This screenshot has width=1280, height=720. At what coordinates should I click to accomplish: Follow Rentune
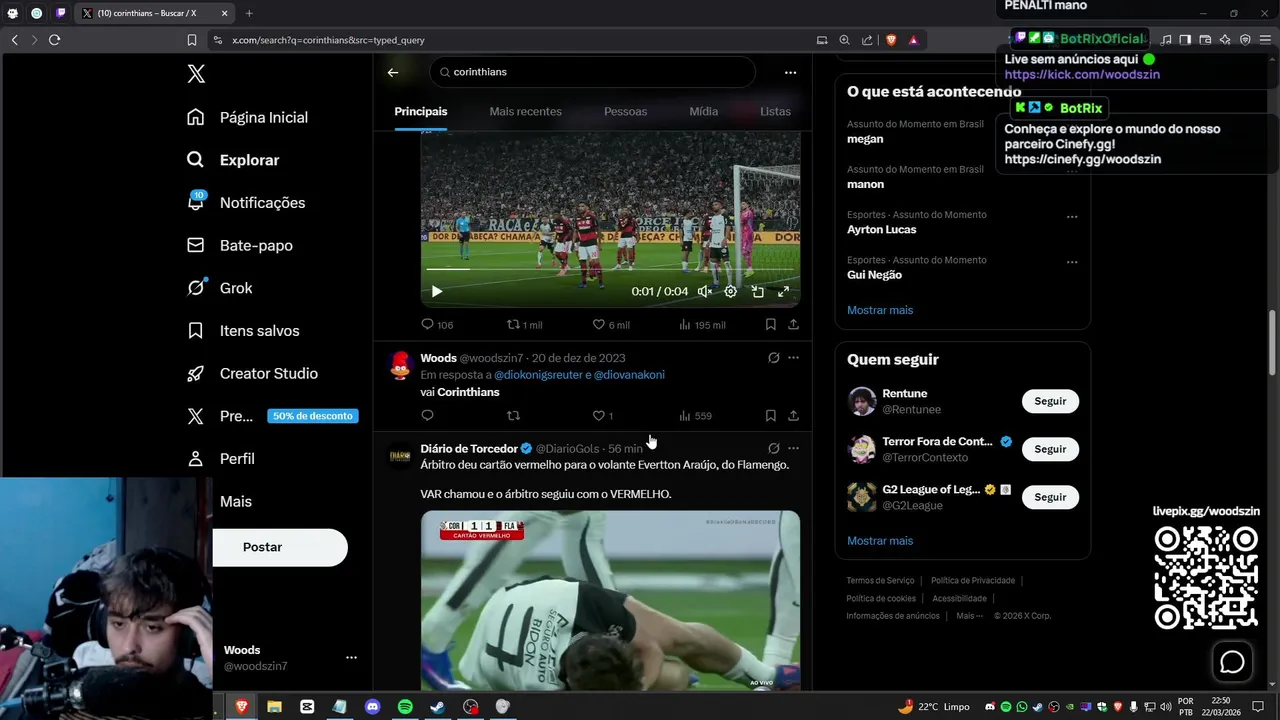(1050, 401)
